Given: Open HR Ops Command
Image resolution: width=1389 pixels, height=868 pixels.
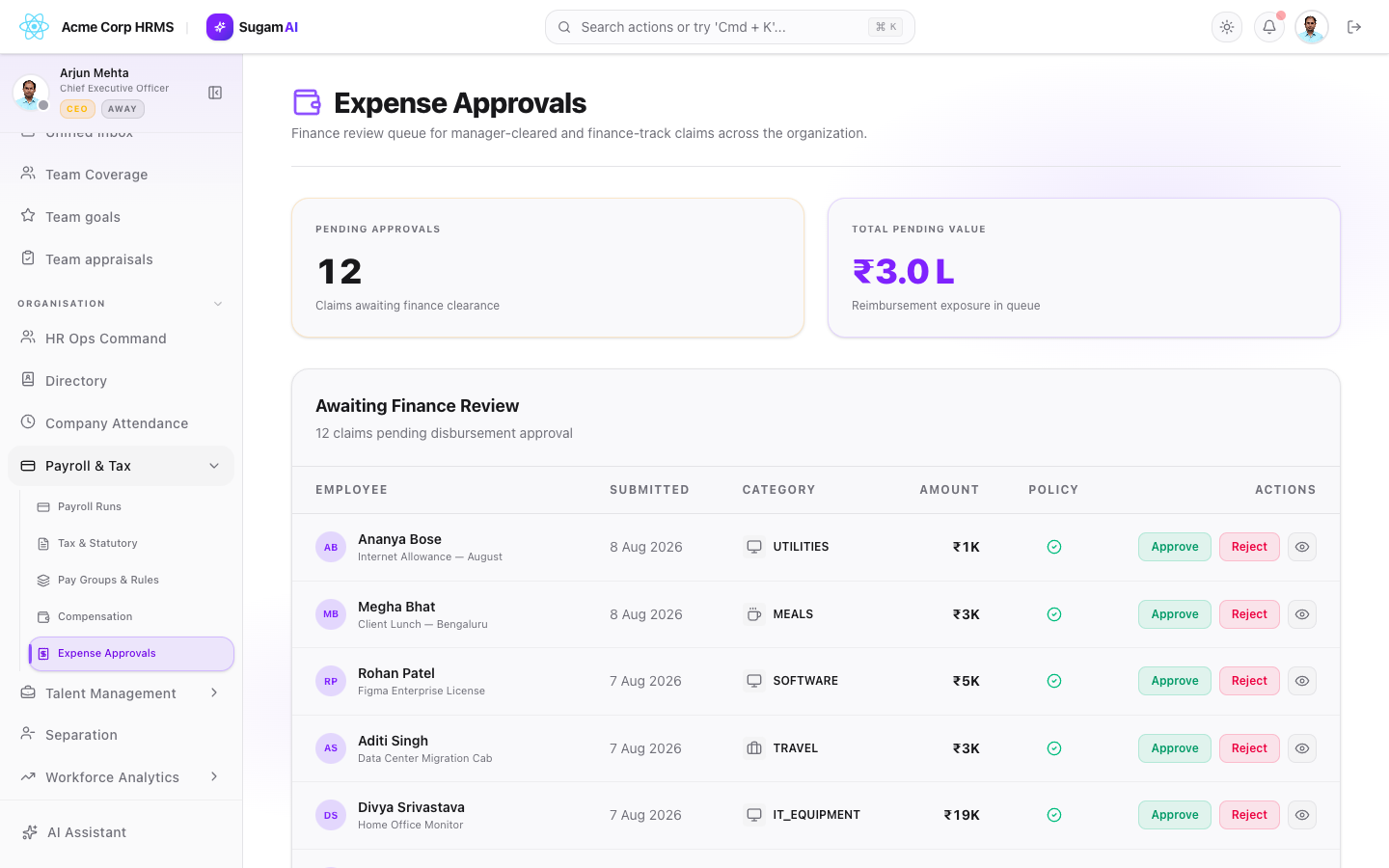Looking at the screenshot, I should click(x=121, y=339).
